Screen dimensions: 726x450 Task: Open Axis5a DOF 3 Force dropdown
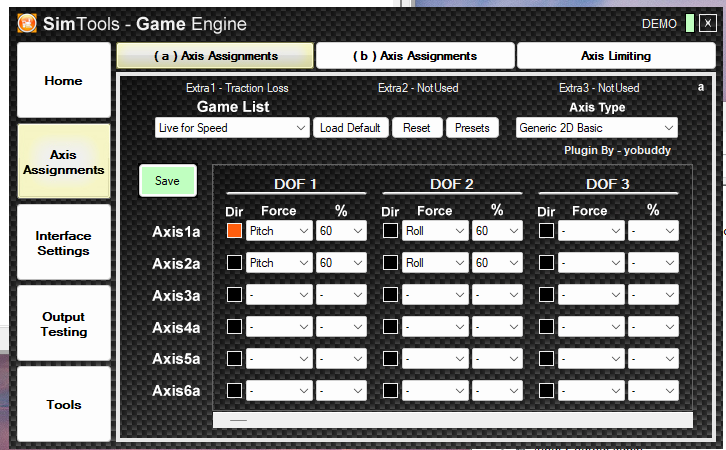click(591, 358)
